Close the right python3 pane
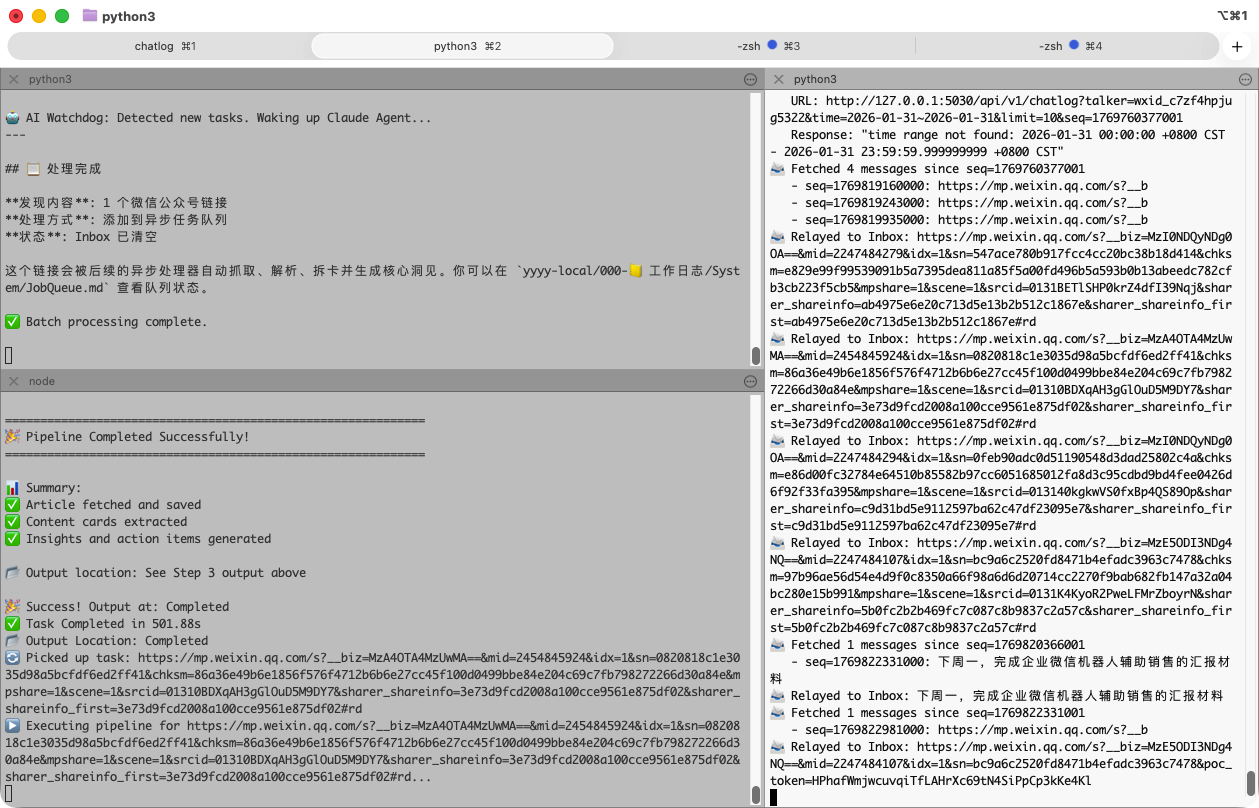1259x808 pixels. coord(779,79)
